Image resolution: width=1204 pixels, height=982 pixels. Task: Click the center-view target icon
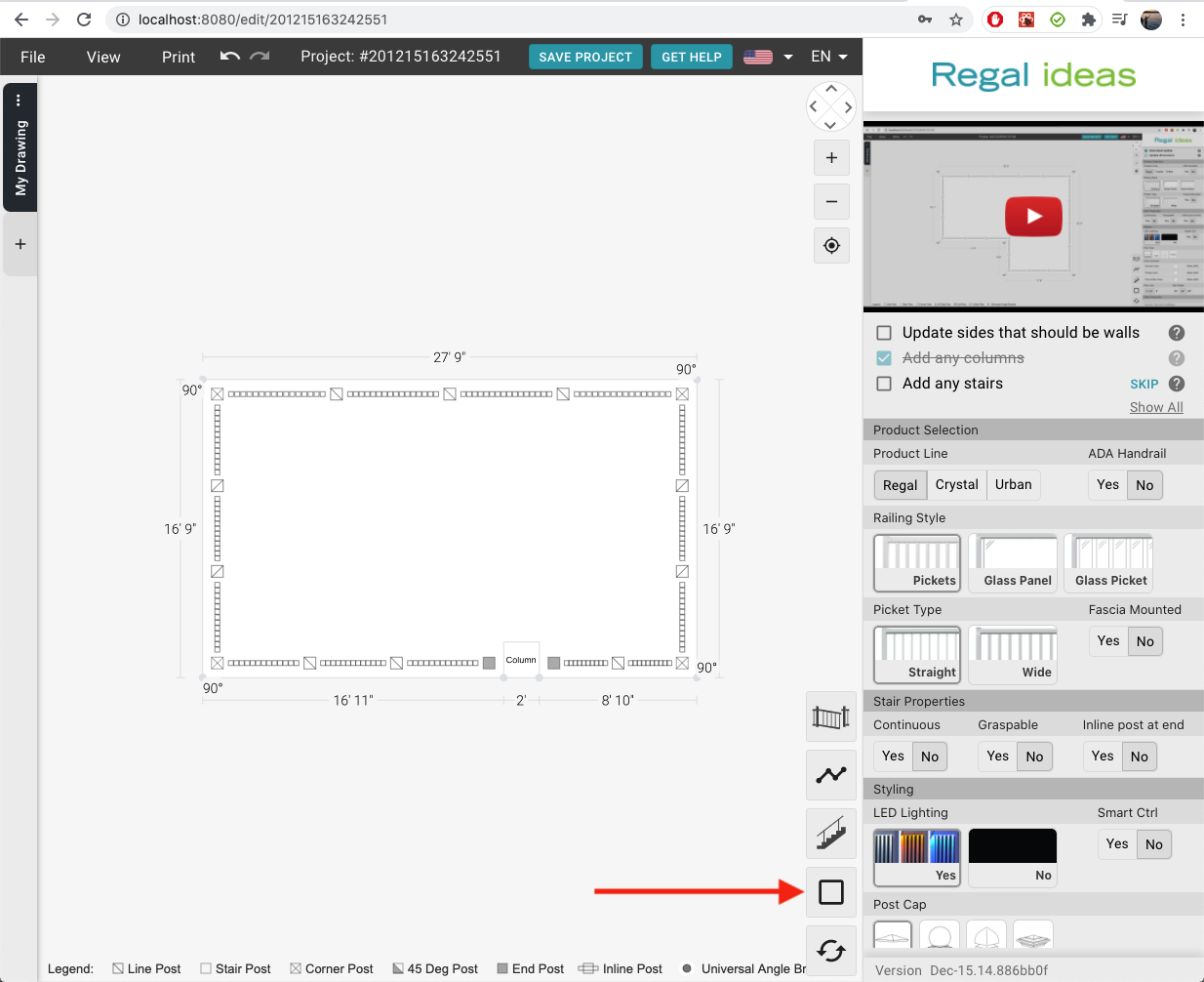pyautogui.click(x=830, y=245)
